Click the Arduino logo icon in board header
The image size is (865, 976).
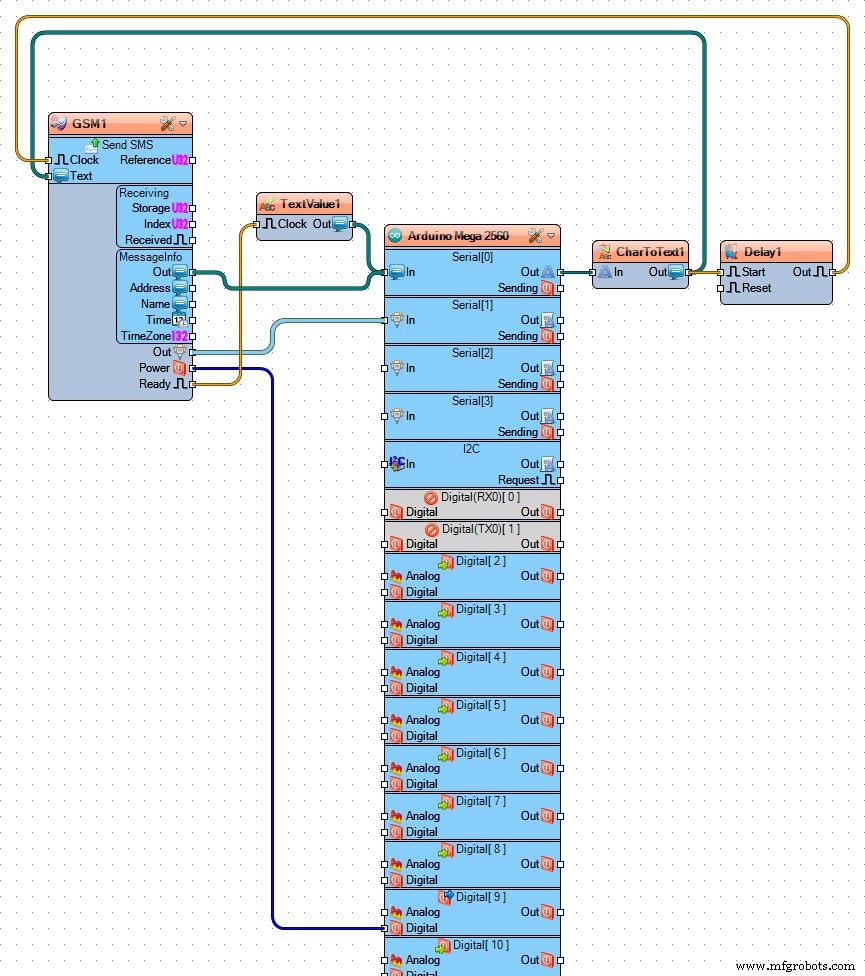[x=395, y=236]
